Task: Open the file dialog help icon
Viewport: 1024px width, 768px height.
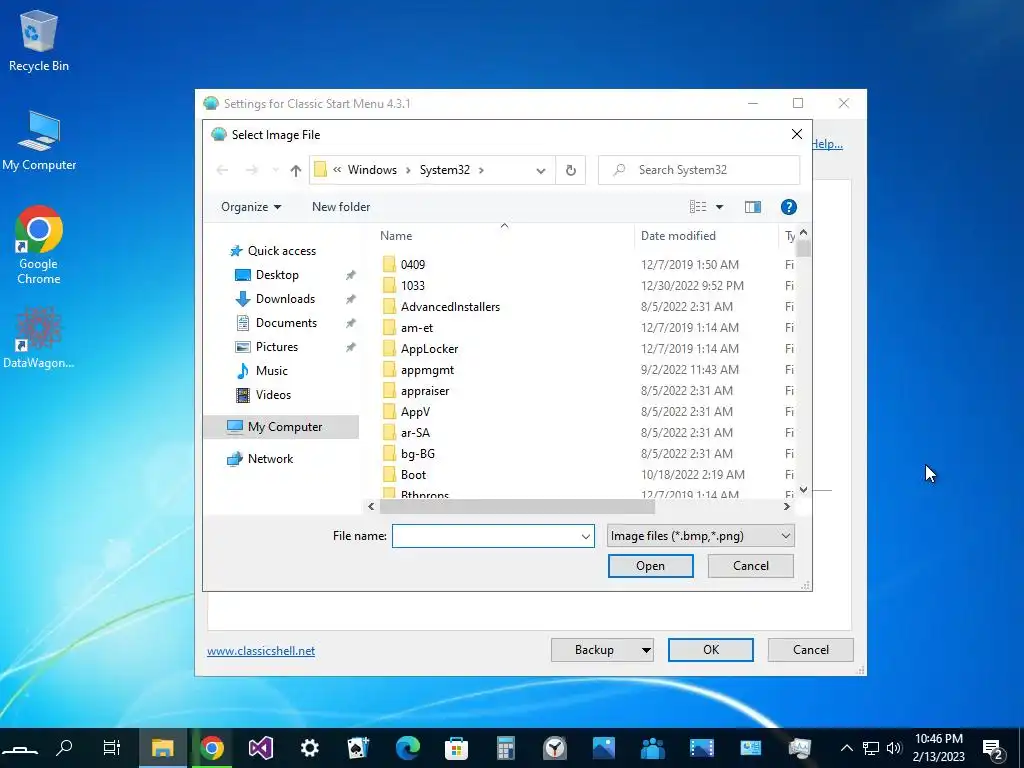Action: point(788,207)
